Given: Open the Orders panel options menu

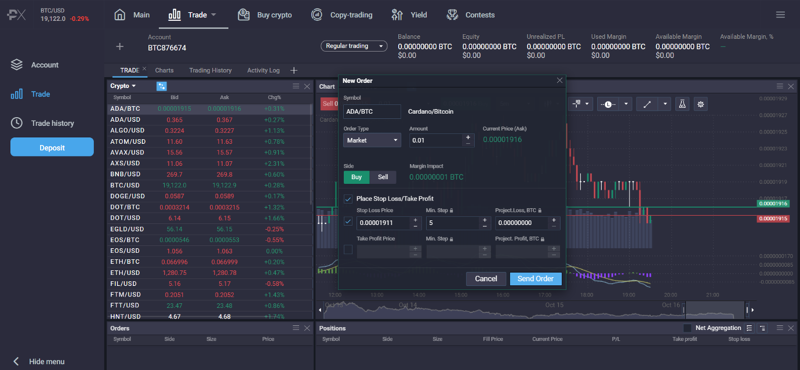Looking at the screenshot, I should pyautogui.click(x=296, y=328).
